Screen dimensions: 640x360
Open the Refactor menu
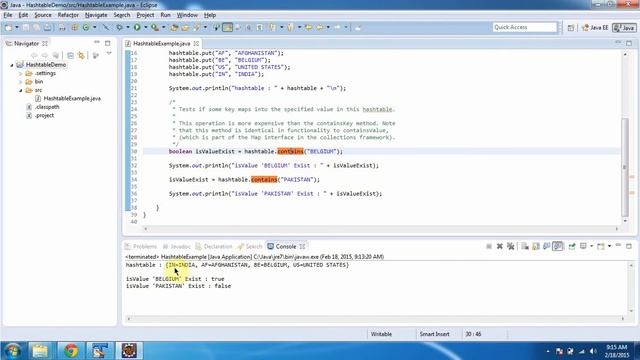68,15
